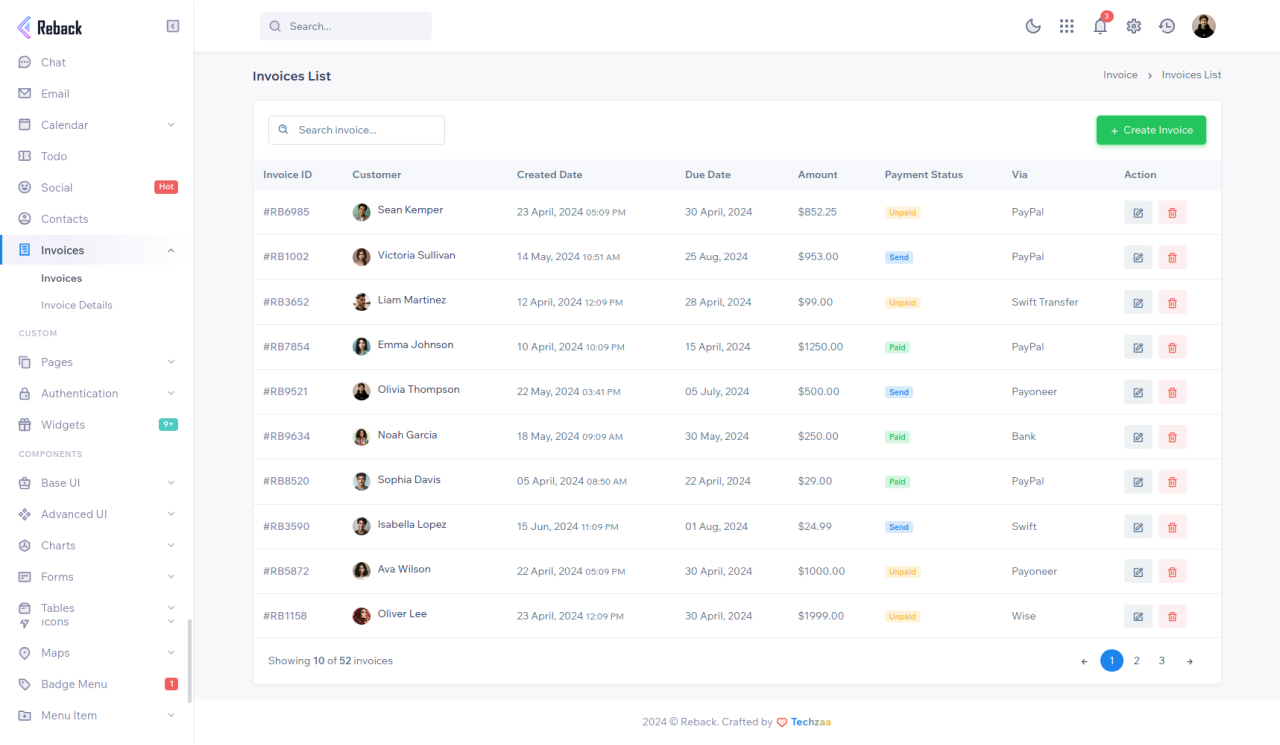Image resolution: width=1280 pixels, height=745 pixels.
Task: Expand the Calendar sidebar menu
Action: (x=96, y=125)
